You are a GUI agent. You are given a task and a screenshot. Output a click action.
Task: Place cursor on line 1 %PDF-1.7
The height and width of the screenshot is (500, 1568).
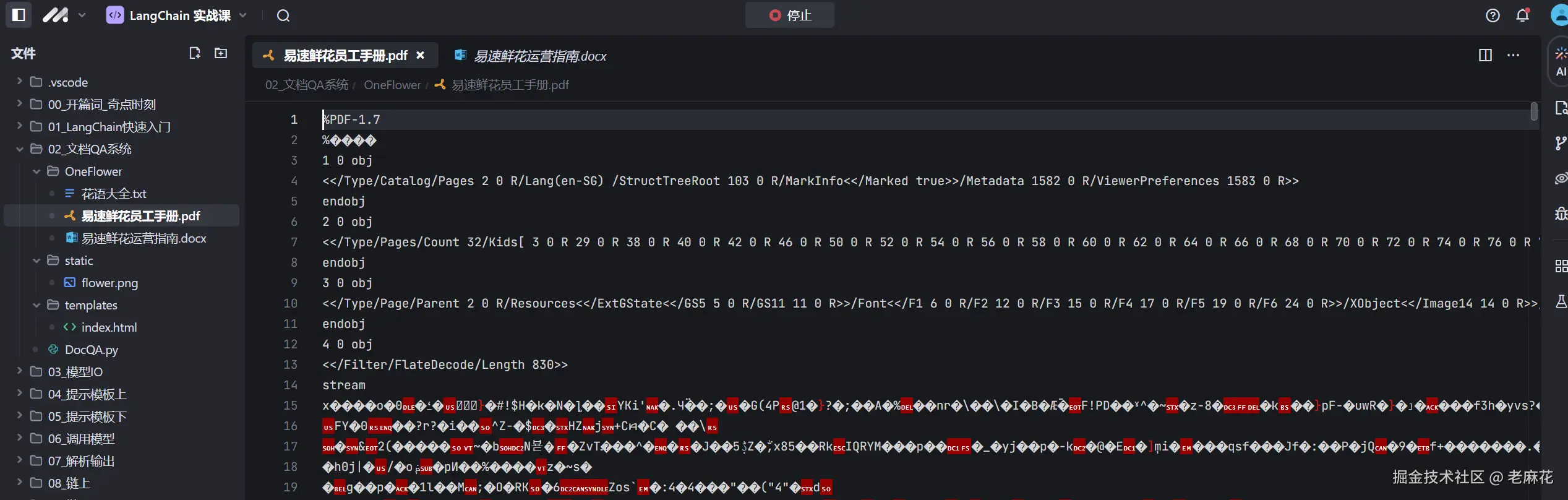pos(351,119)
